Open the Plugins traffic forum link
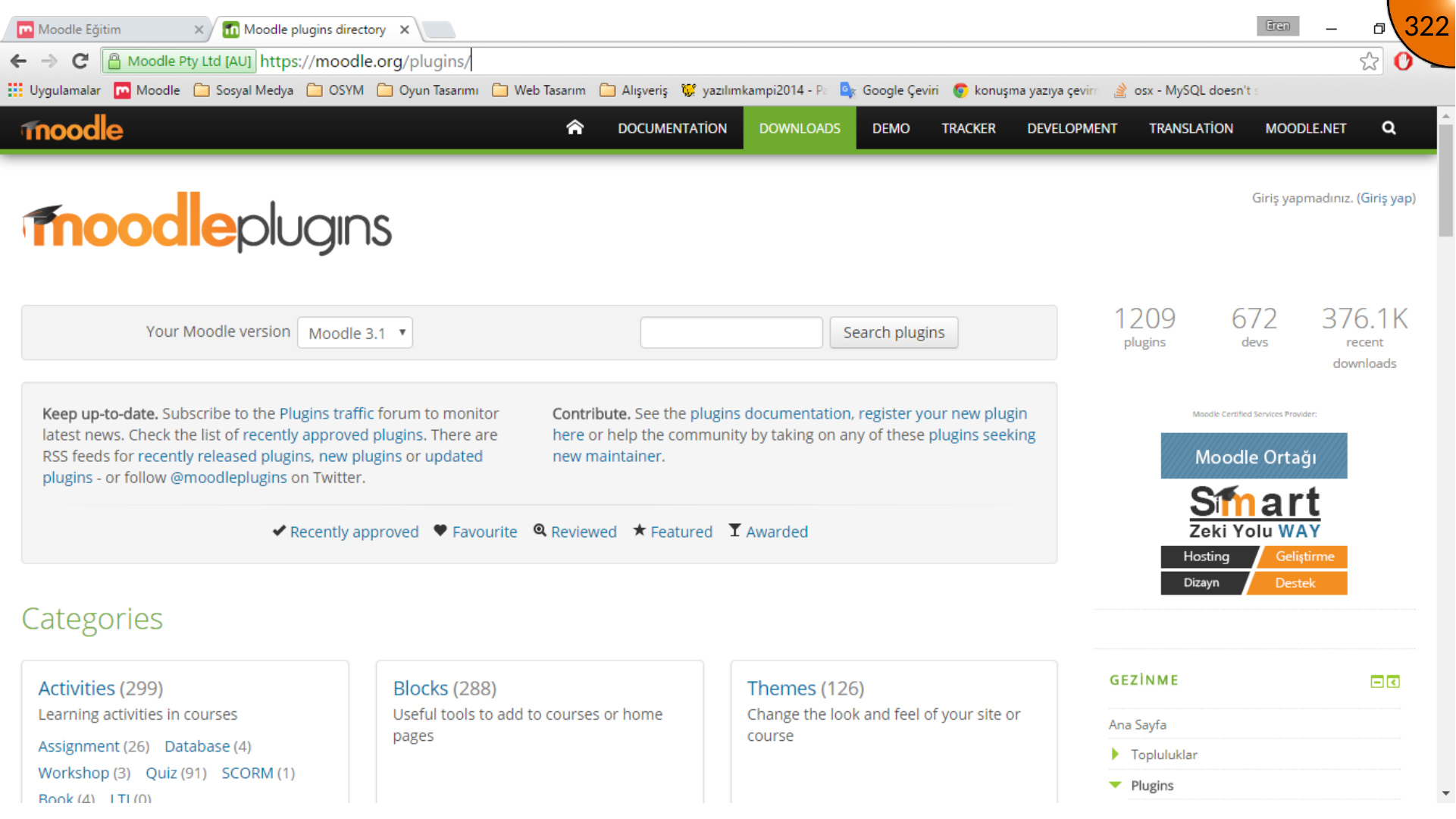Screen dimensions: 1456x819 click(327, 413)
